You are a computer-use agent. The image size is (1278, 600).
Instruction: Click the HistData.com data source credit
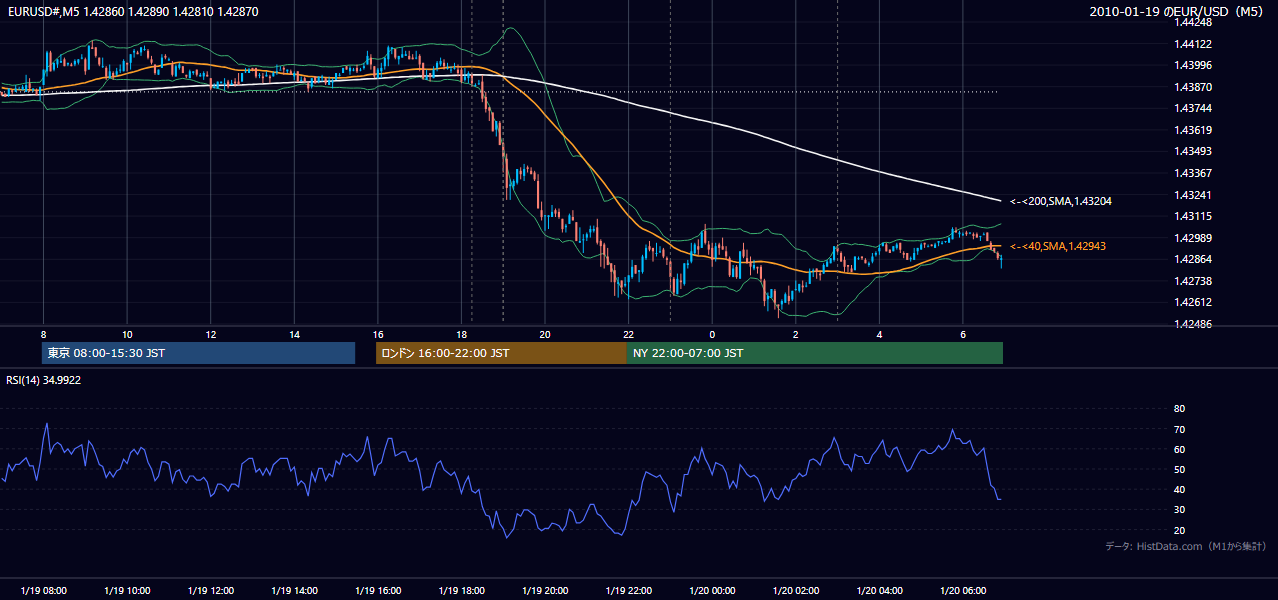[1185, 546]
